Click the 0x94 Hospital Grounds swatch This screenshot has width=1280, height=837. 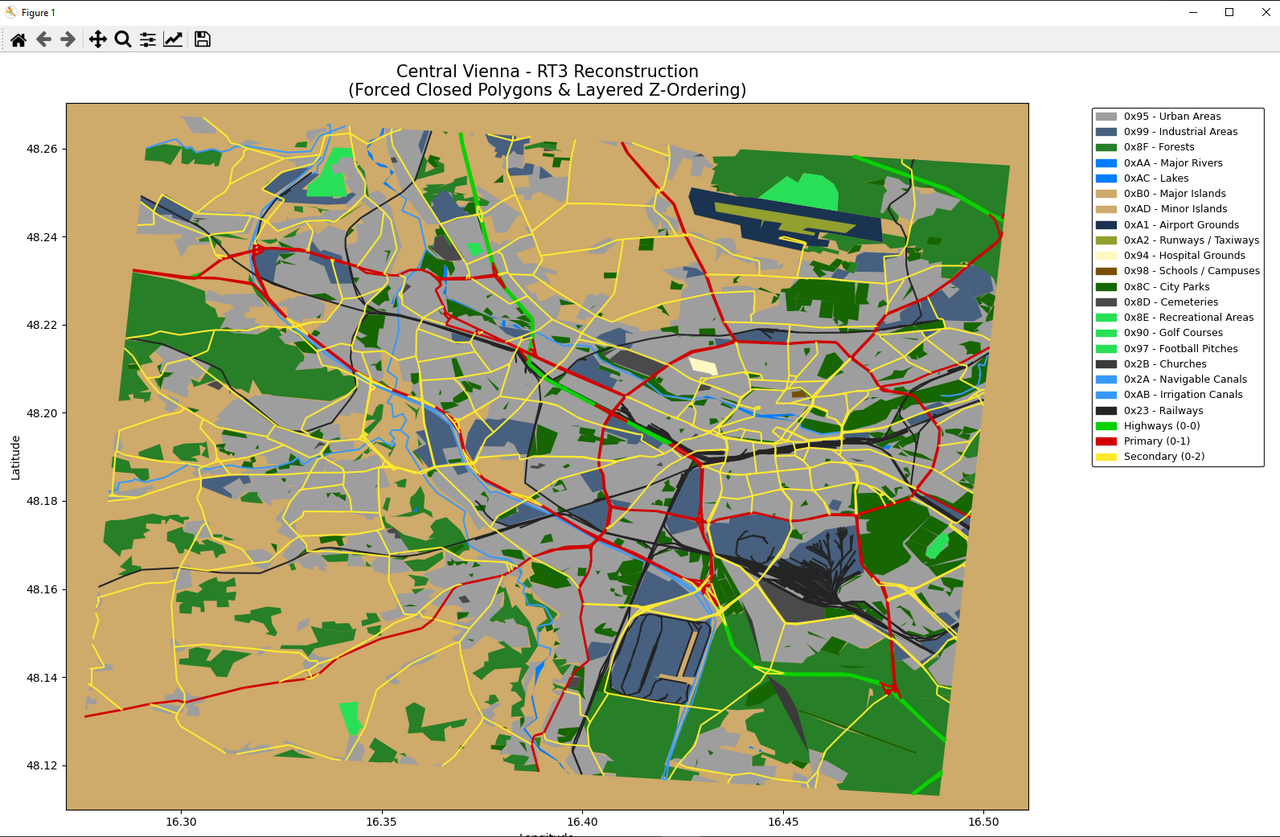pos(1107,256)
